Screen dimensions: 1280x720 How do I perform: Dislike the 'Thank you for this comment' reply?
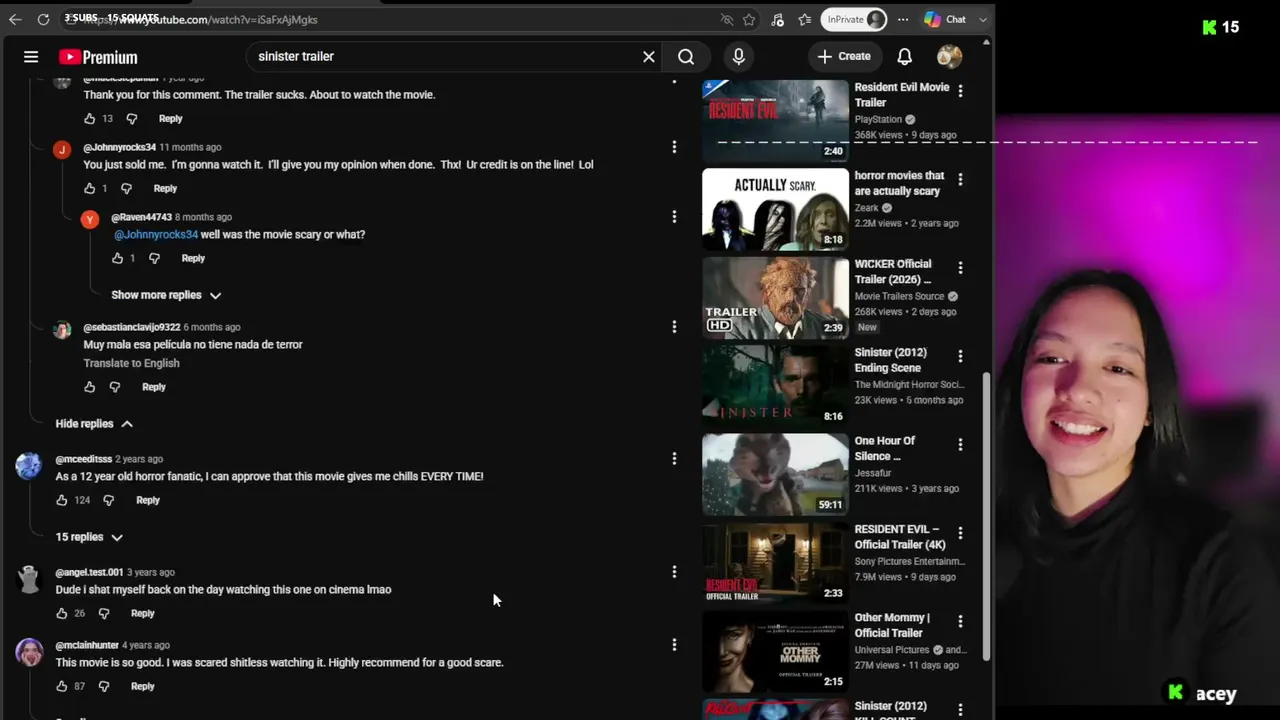coord(131,119)
